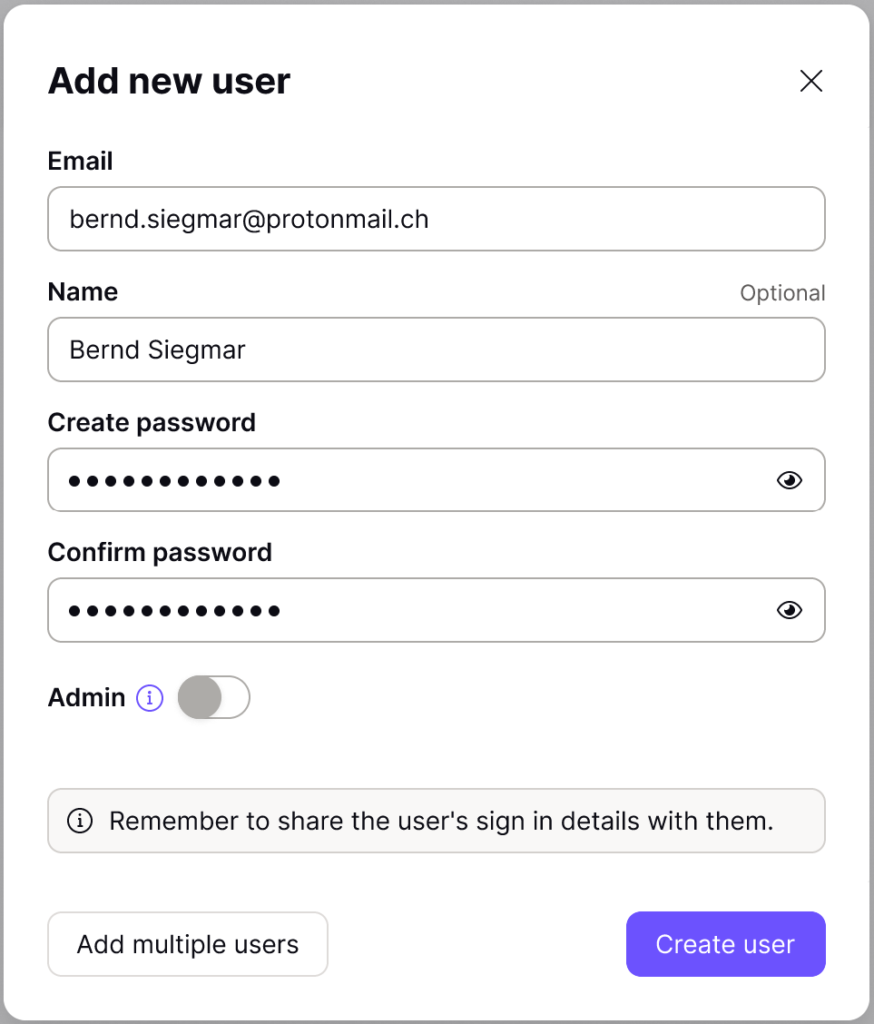Click the Confirm password label
This screenshot has height=1024, width=874.
(x=160, y=552)
